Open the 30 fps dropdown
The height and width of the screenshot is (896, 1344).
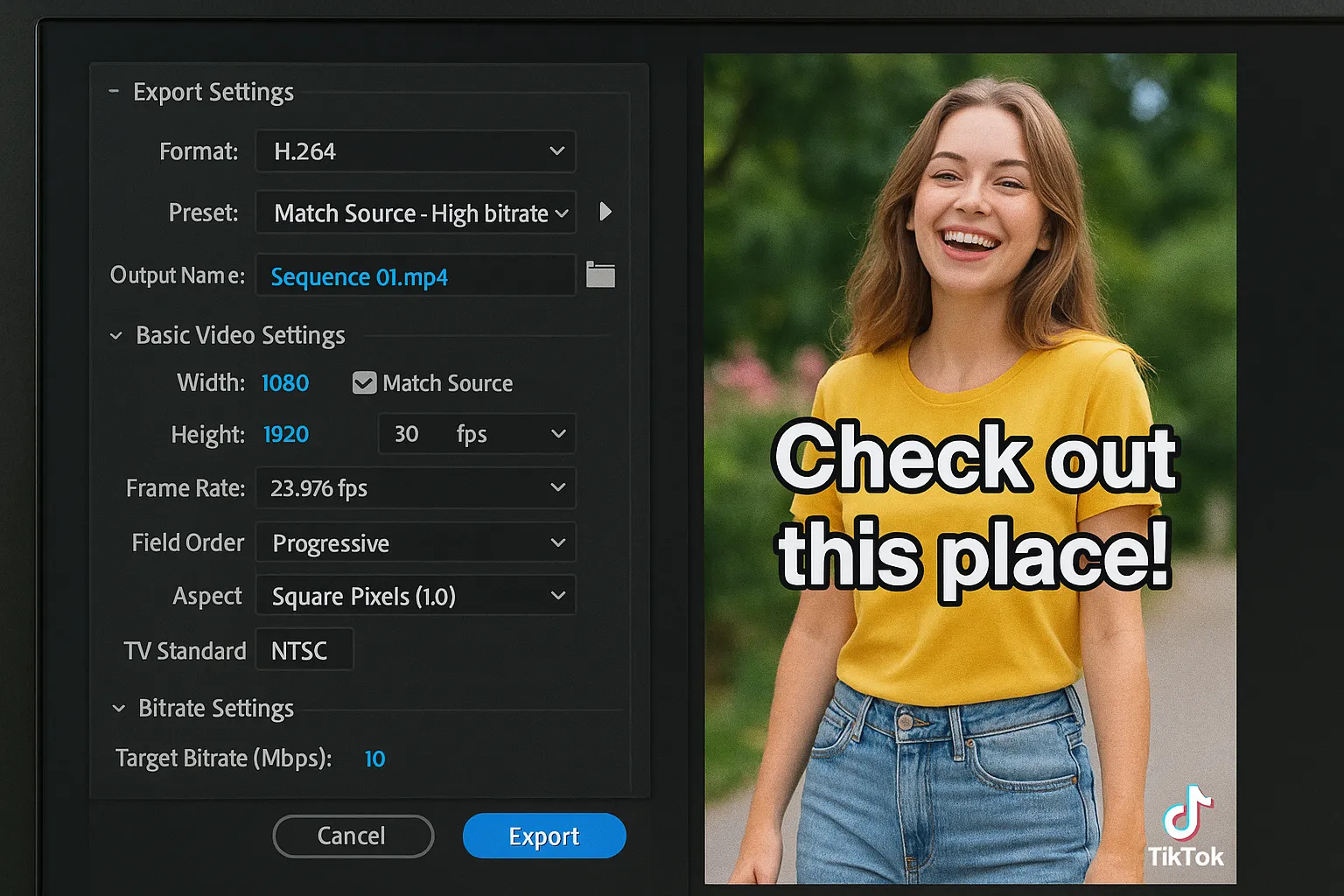click(477, 434)
